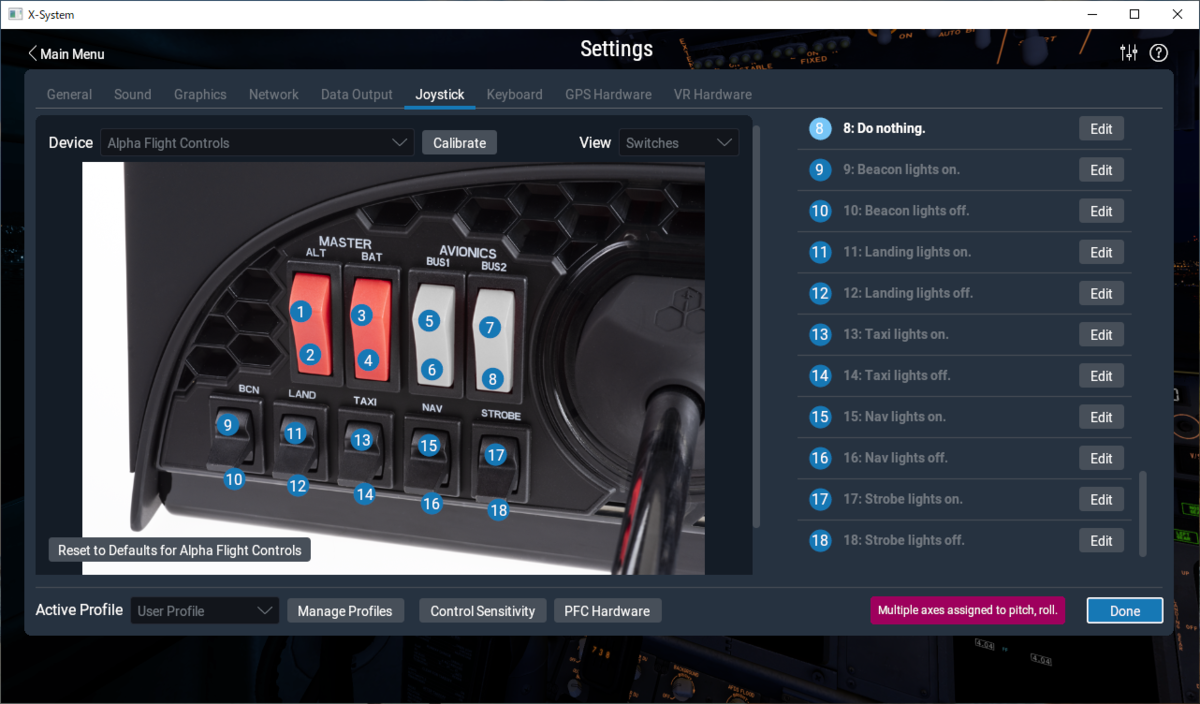Select marker 15 on the NAV switch
This screenshot has width=1200, height=704.
429,446
